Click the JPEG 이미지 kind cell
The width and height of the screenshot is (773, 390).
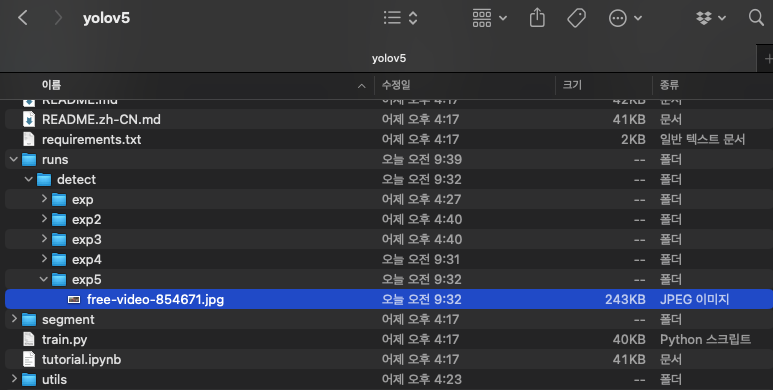pyautogui.click(x=694, y=299)
